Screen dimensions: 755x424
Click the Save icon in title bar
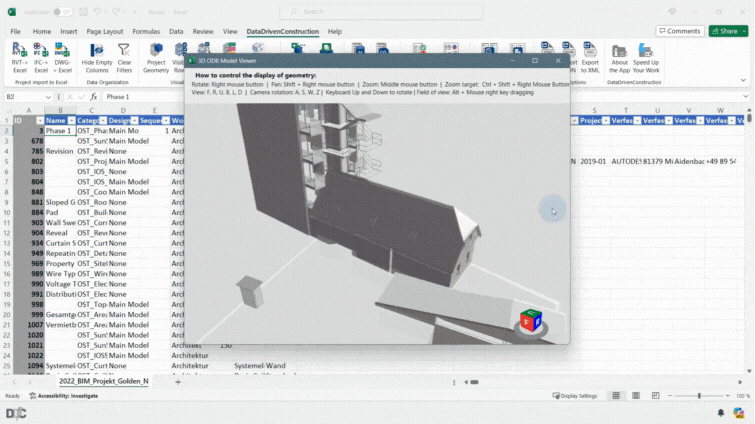(x=83, y=12)
